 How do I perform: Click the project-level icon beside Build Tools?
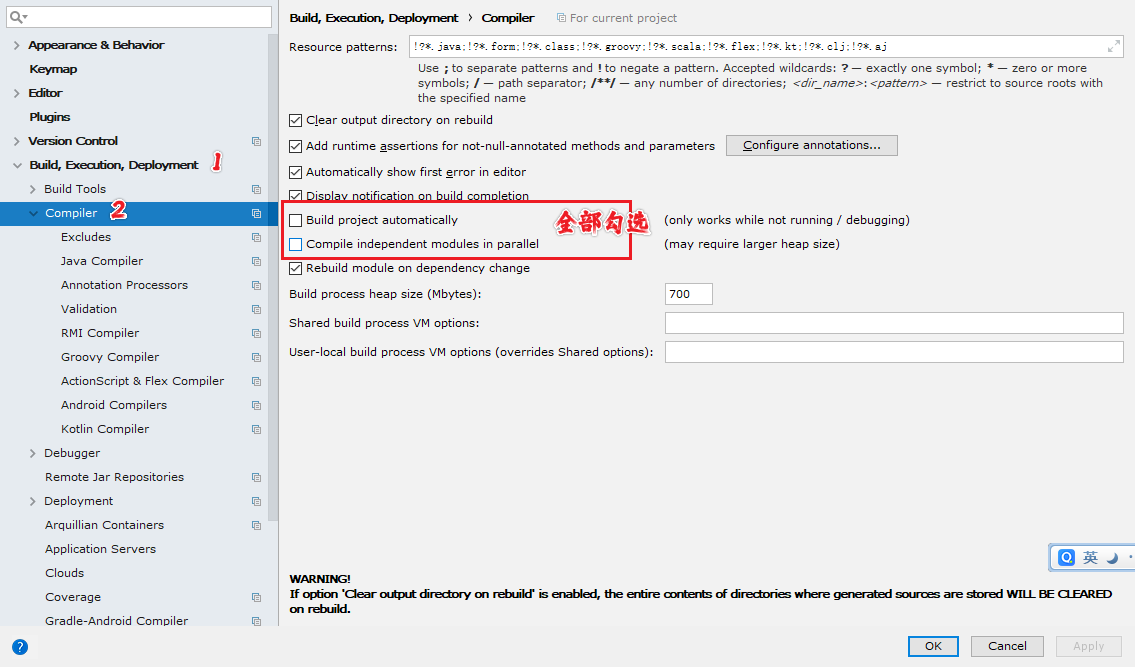pyautogui.click(x=256, y=189)
